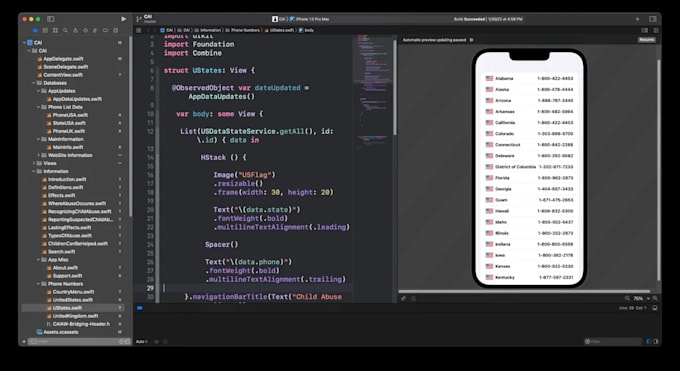Run the app with the play button
Image resolution: width=680 pixels, height=371 pixels.
tap(124, 19)
